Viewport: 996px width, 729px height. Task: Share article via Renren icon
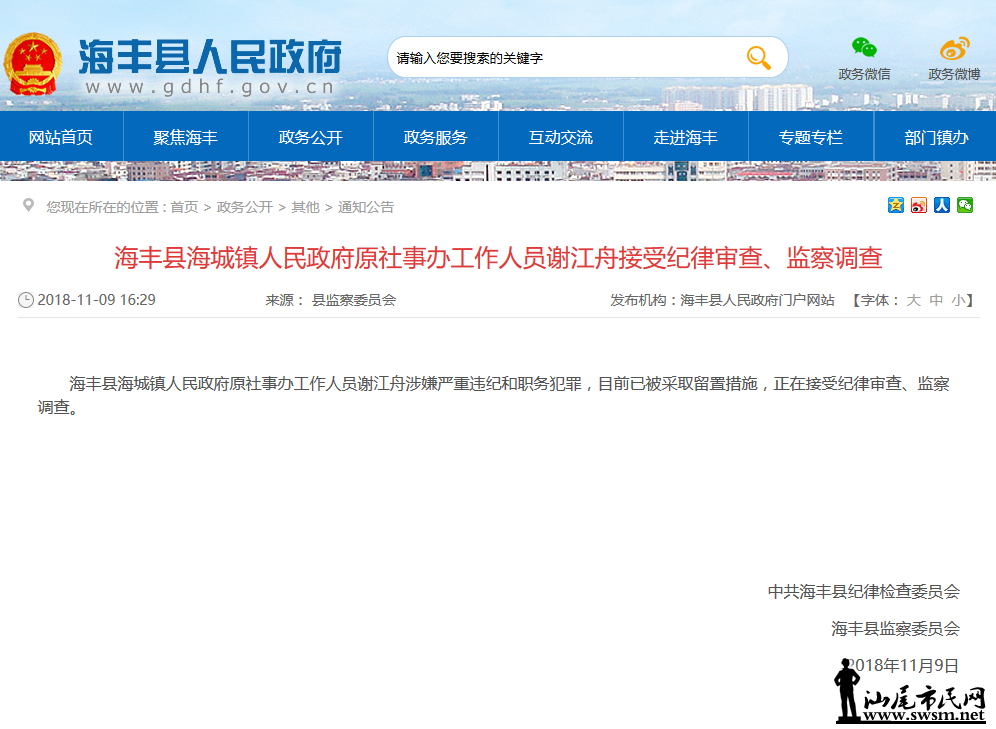tap(942, 205)
